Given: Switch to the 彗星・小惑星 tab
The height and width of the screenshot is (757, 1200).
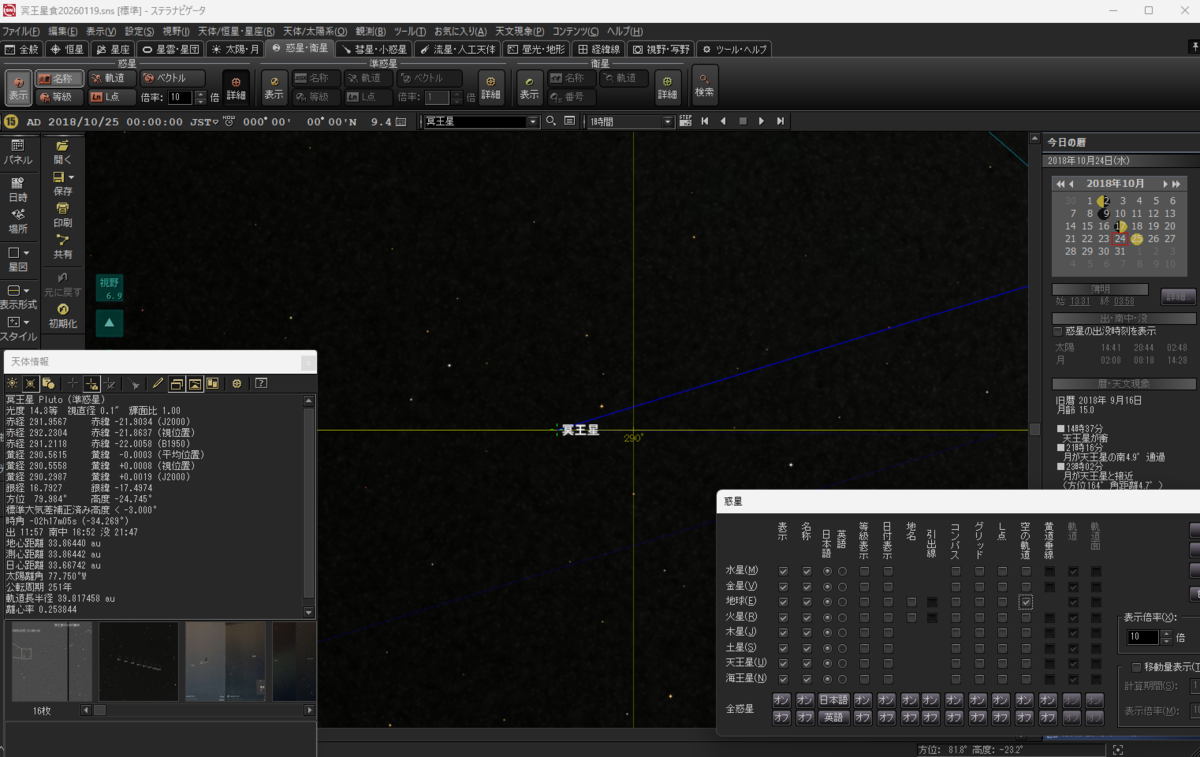Looking at the screenshot, I should (x=374, y=49).
